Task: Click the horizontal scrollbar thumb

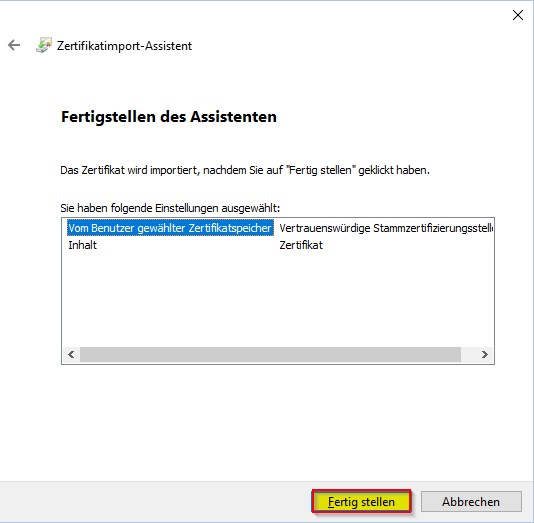Action: click(x=270, y=354)
